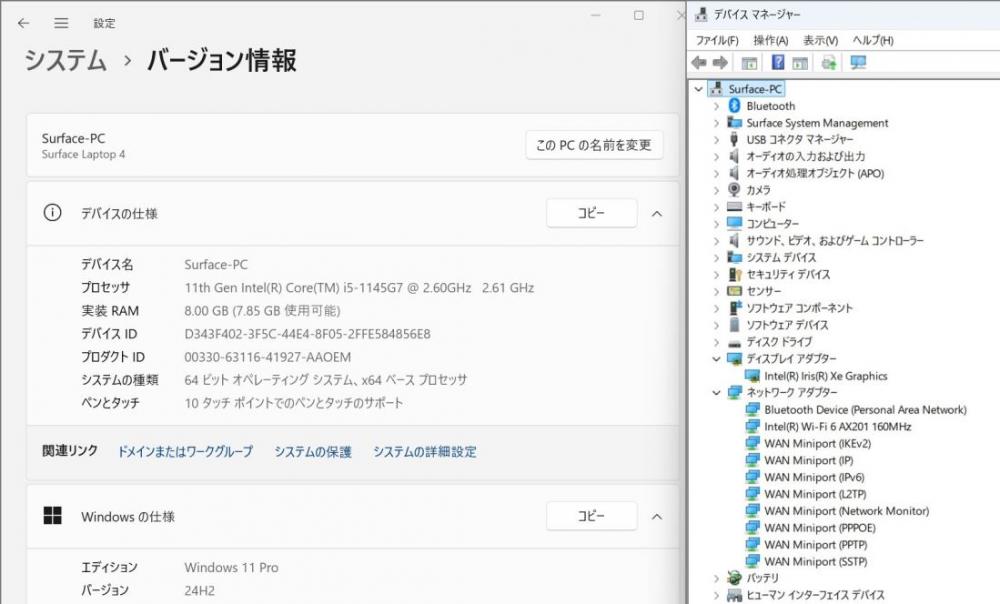
Task: Open ドメインまたはワークグループ link
Action: pyautogui.click(x=185, y=452)
